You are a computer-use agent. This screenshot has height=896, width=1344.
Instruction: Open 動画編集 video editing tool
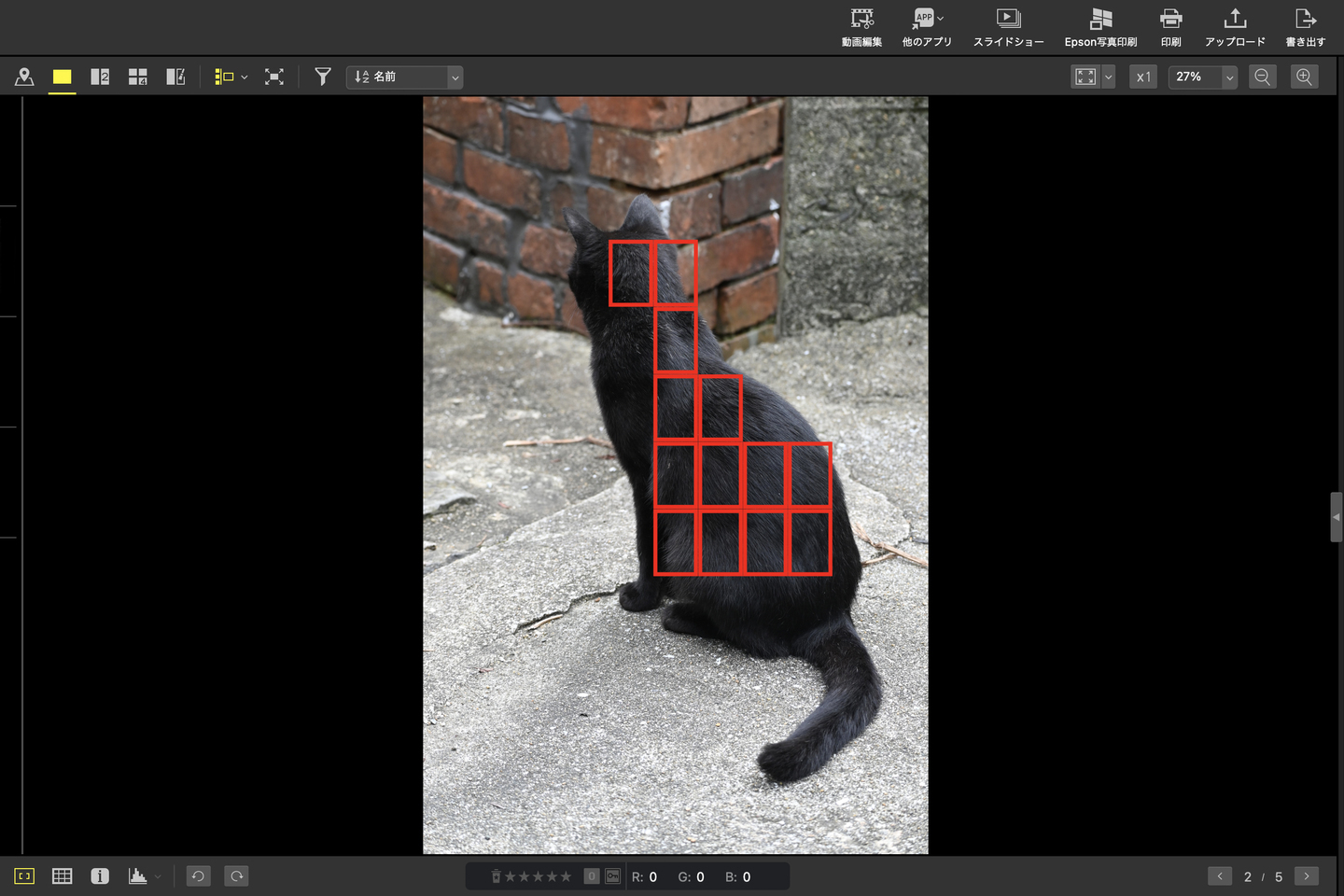(861, 27)
